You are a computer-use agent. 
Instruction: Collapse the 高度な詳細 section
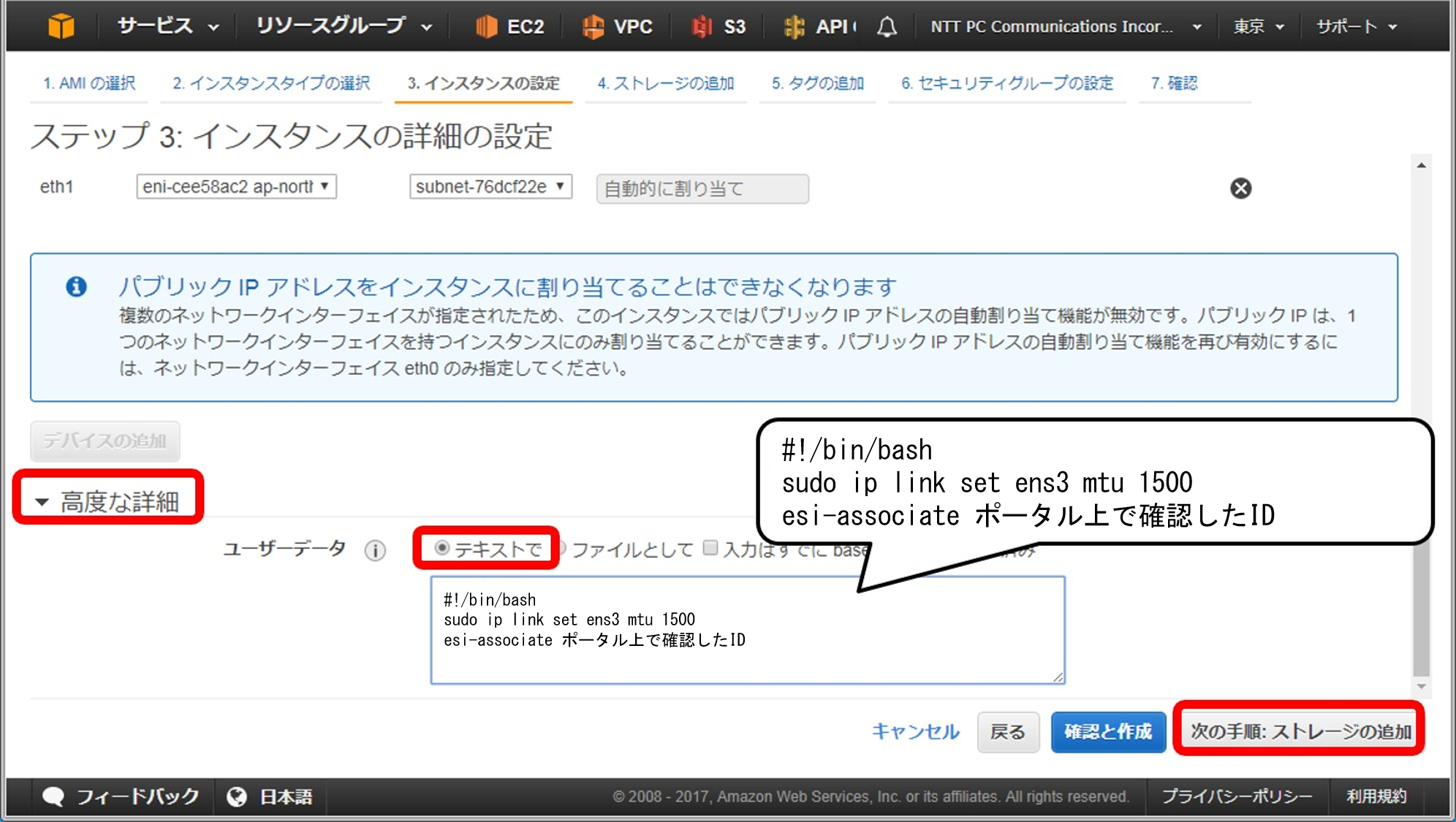(107, 502)
